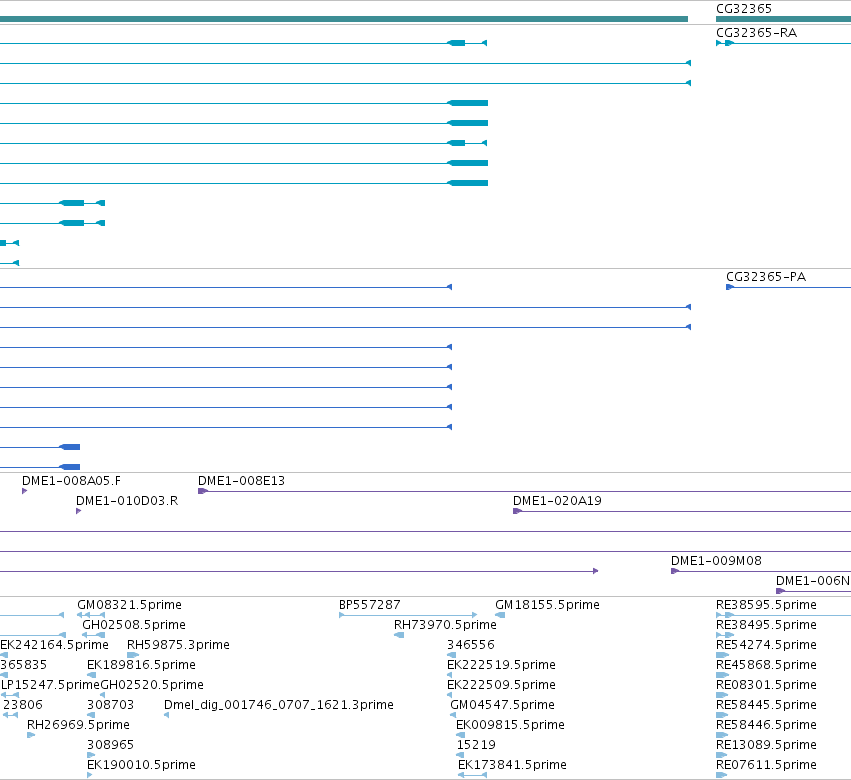Click the EK009815.5prime EST label
Image resolution: width=851 pixels, height=780 pixels.
click(x=510, y=725)
